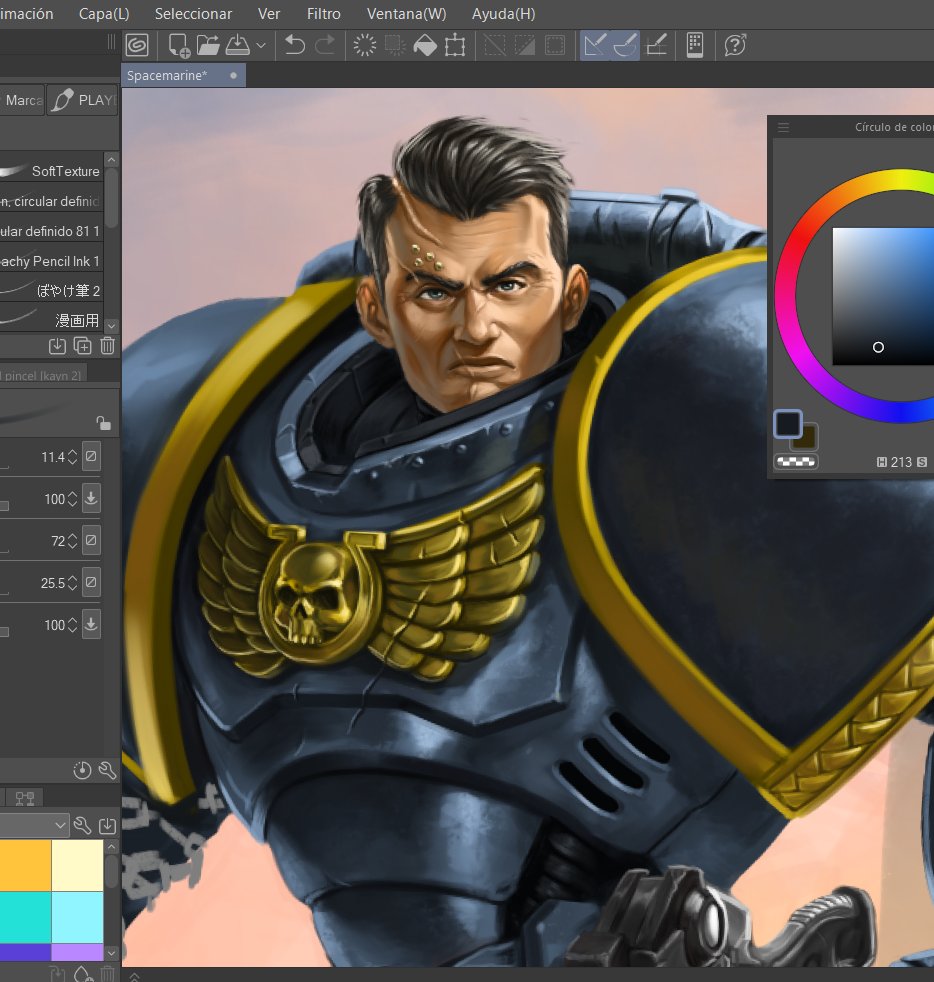This screenshot has height=982, width=934.
Task: Click the Redo arrow icon
Action: click(x=324, y=45)
